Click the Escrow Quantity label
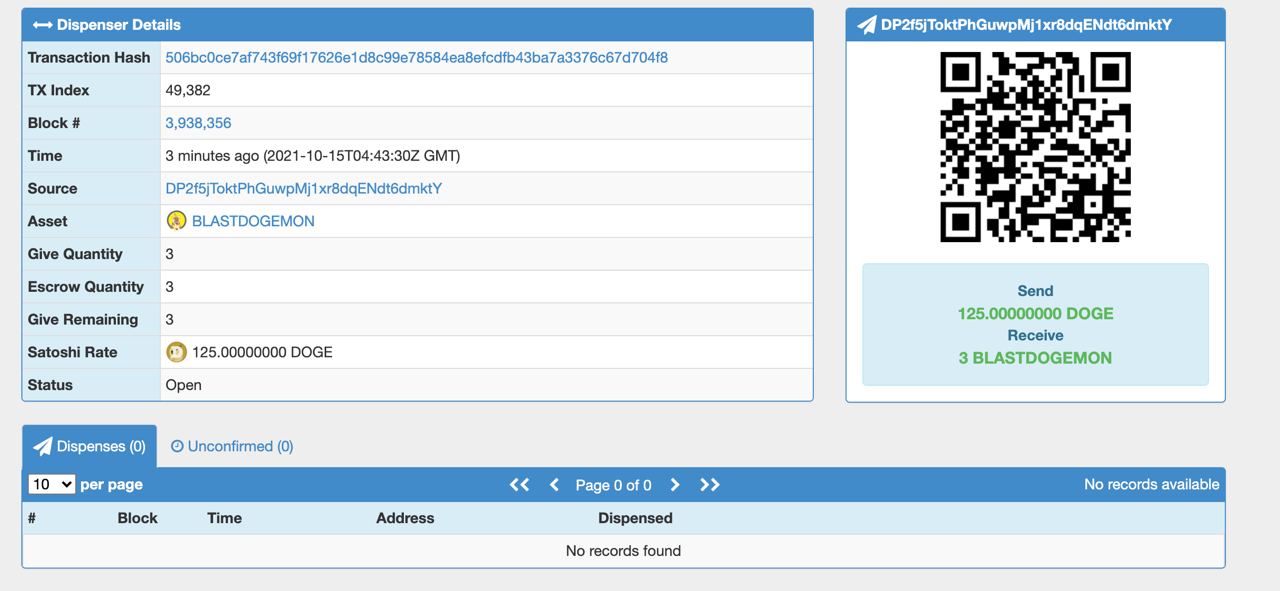 [x=86, y=287]
